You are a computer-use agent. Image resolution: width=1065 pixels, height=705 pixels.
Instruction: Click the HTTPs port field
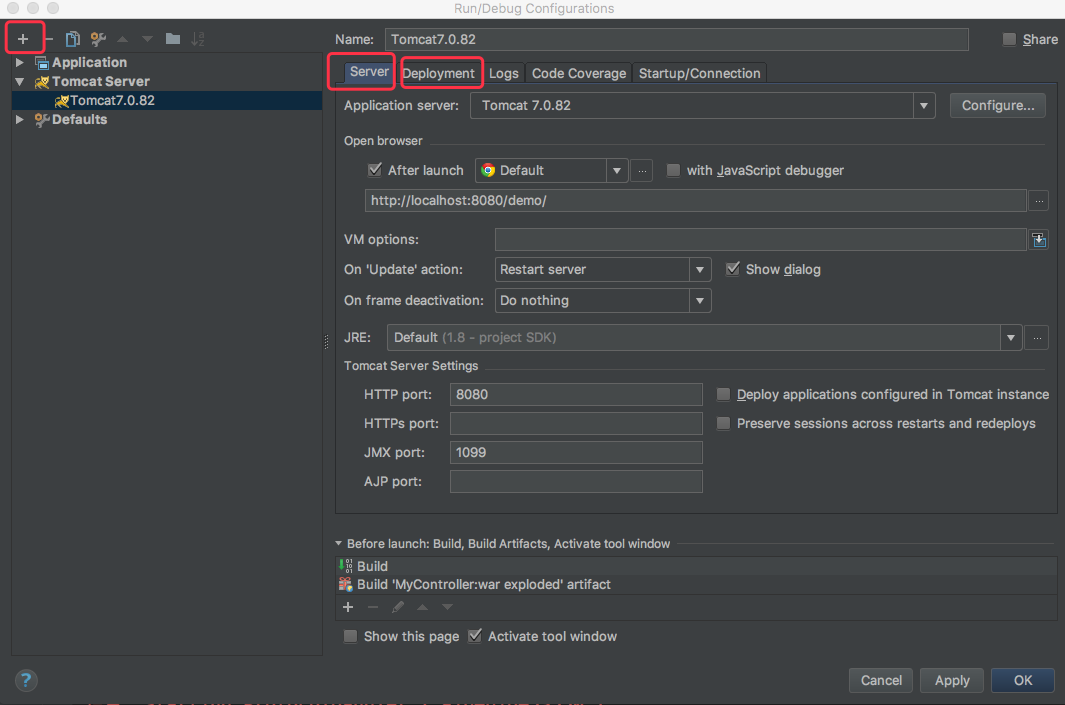[x=576, y=424]
